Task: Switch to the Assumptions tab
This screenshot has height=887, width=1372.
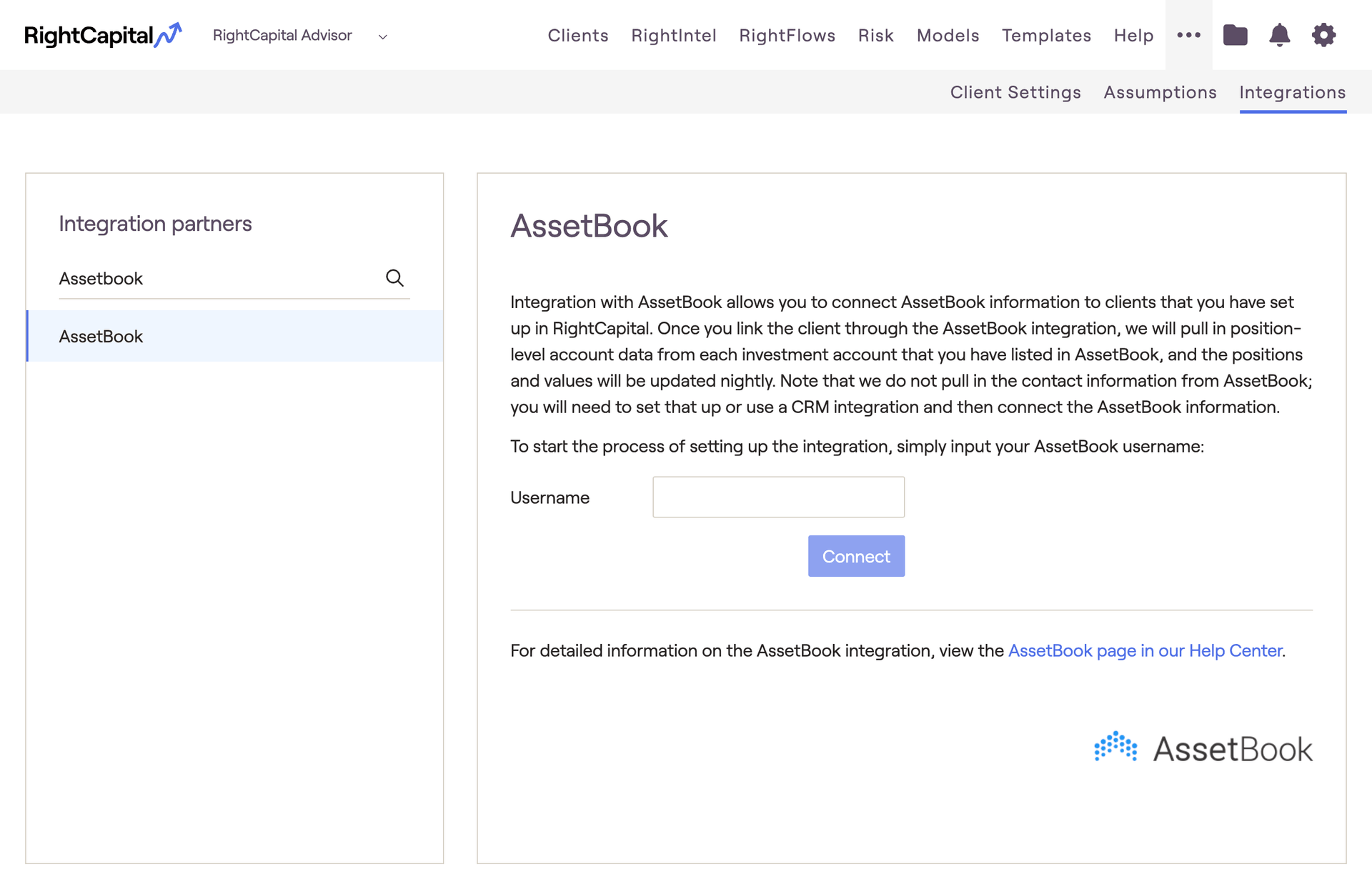Action: 1160,92
